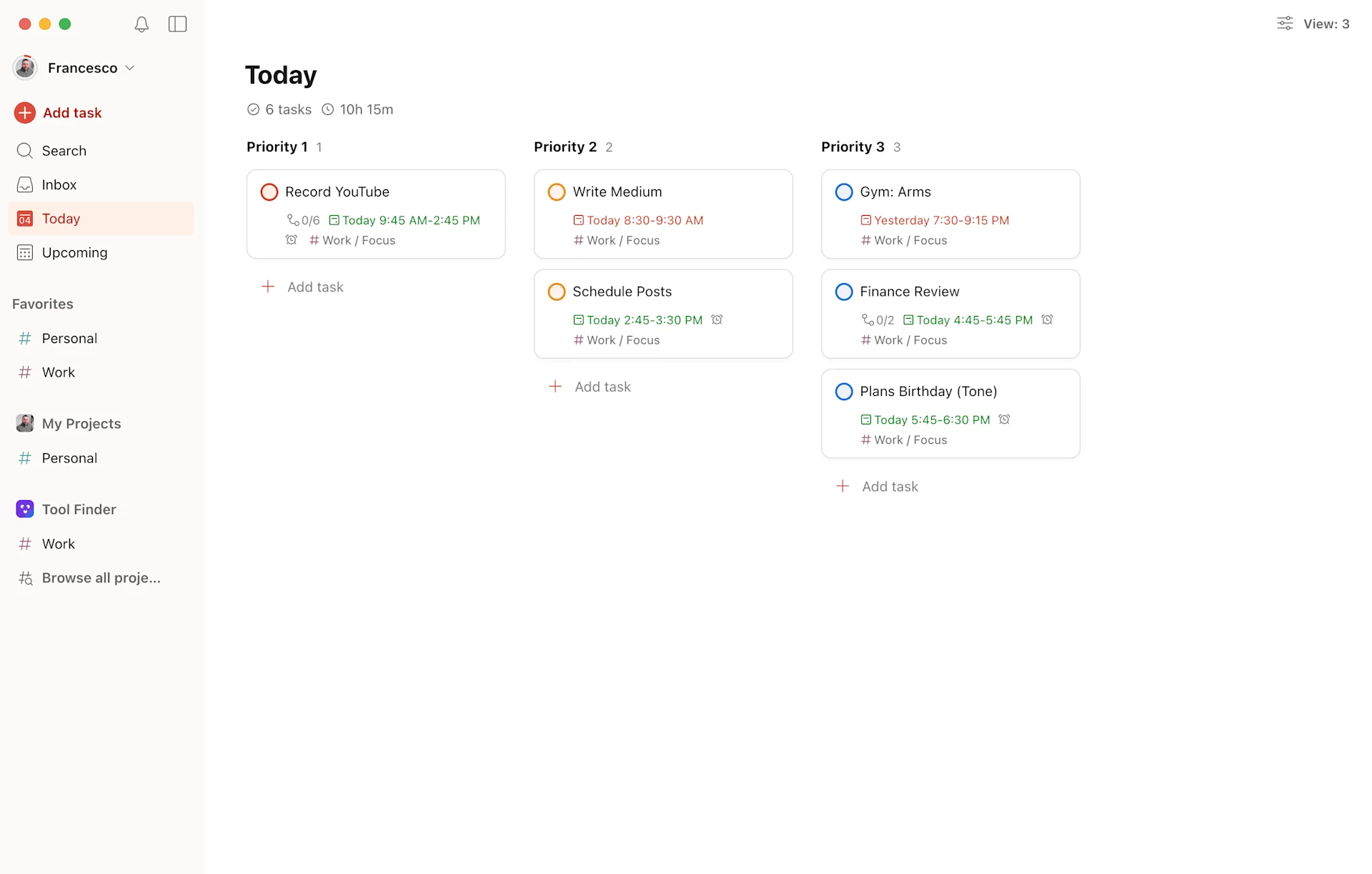The width and height of the screenshot is (1372, 874).
Task: Open Search from the sidebar
Action: [x=63, y=150]
